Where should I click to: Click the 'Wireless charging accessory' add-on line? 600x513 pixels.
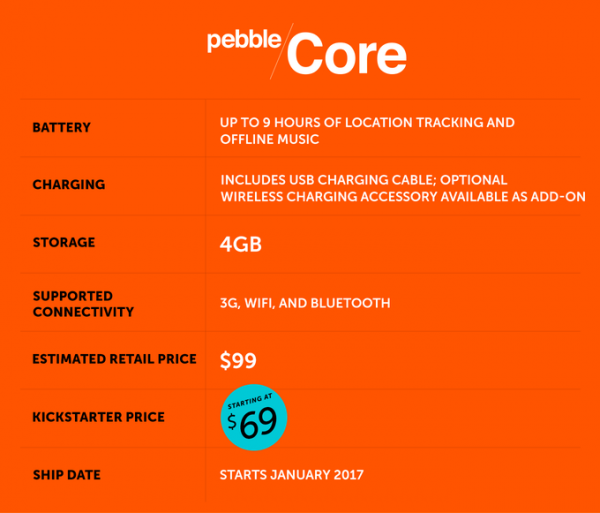pos(402,196)
